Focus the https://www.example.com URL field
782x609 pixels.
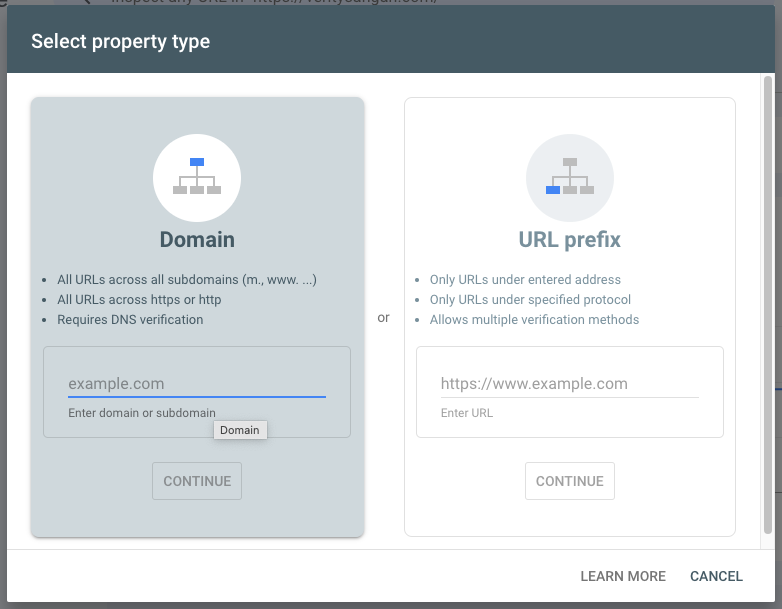569,384
